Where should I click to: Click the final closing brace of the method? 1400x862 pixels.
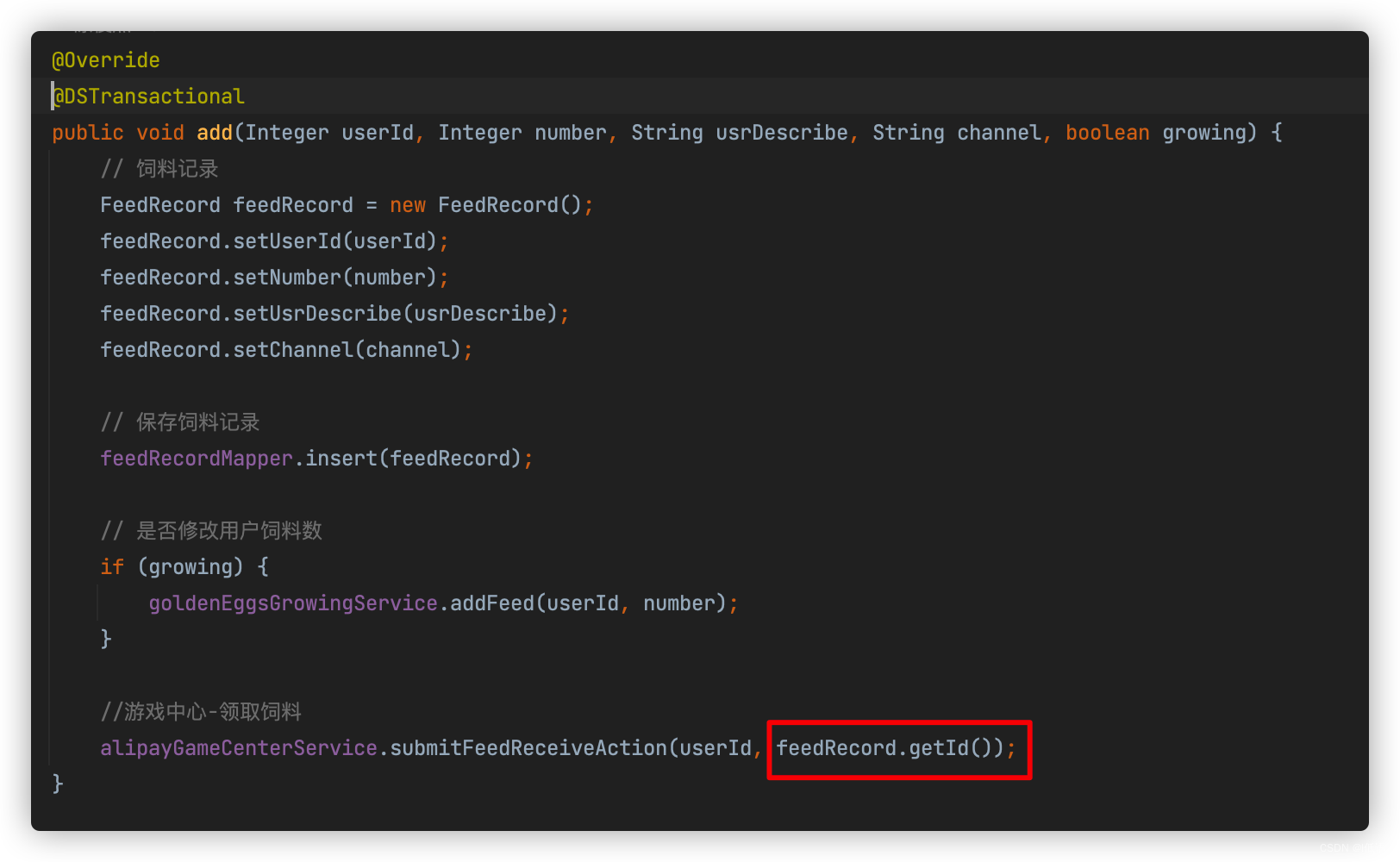[x=58, y=784]
